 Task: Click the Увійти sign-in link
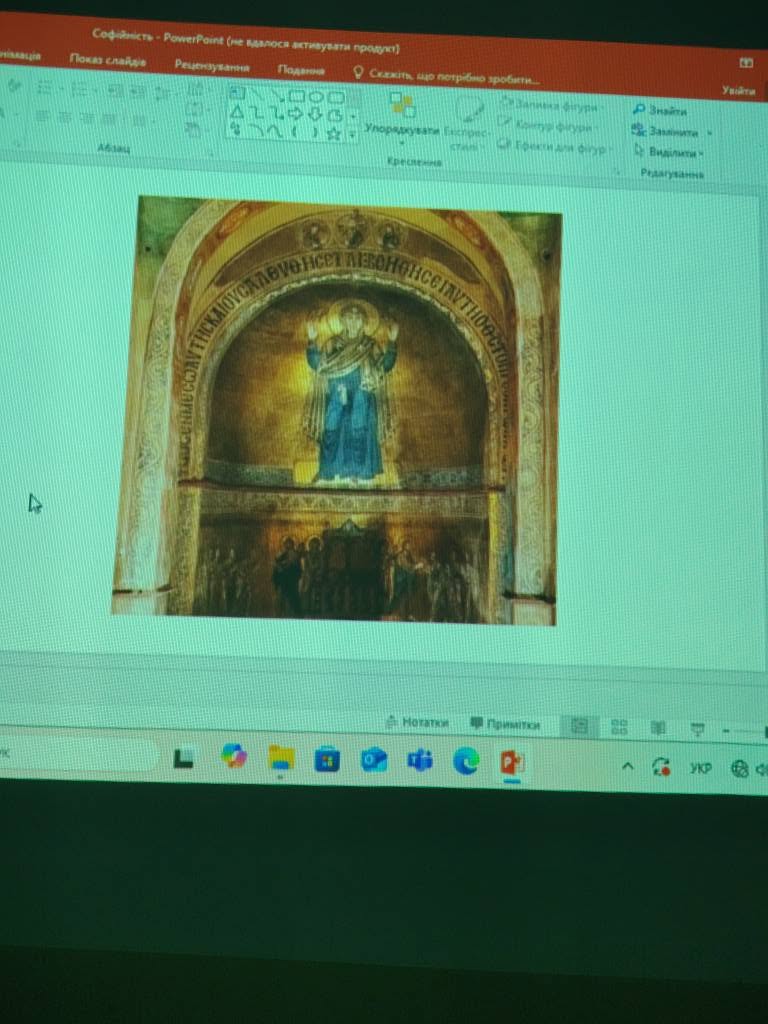click(739, 91)
